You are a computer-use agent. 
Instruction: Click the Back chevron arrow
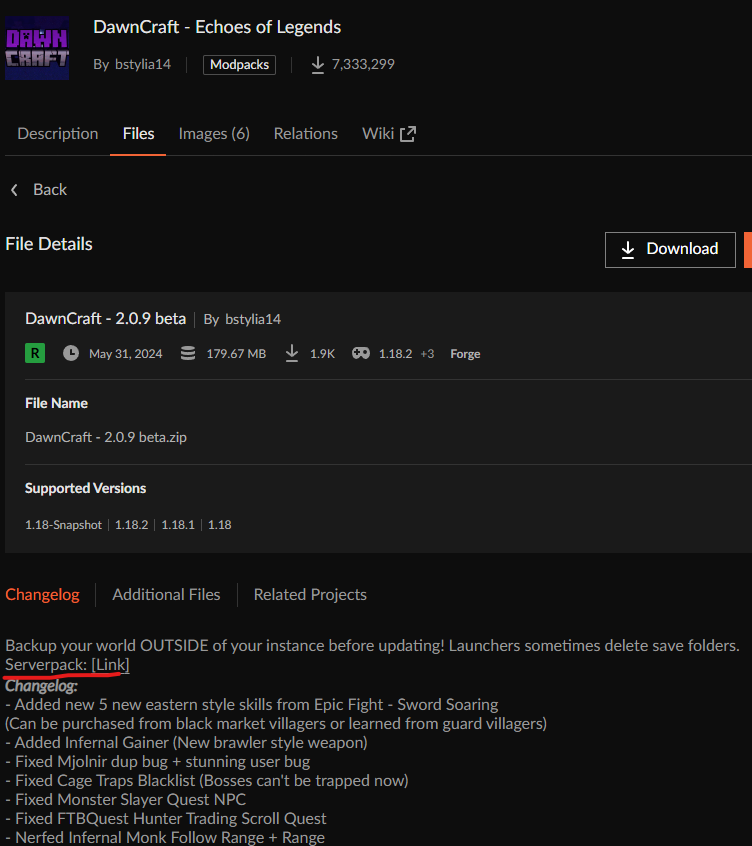click(15, 190)
